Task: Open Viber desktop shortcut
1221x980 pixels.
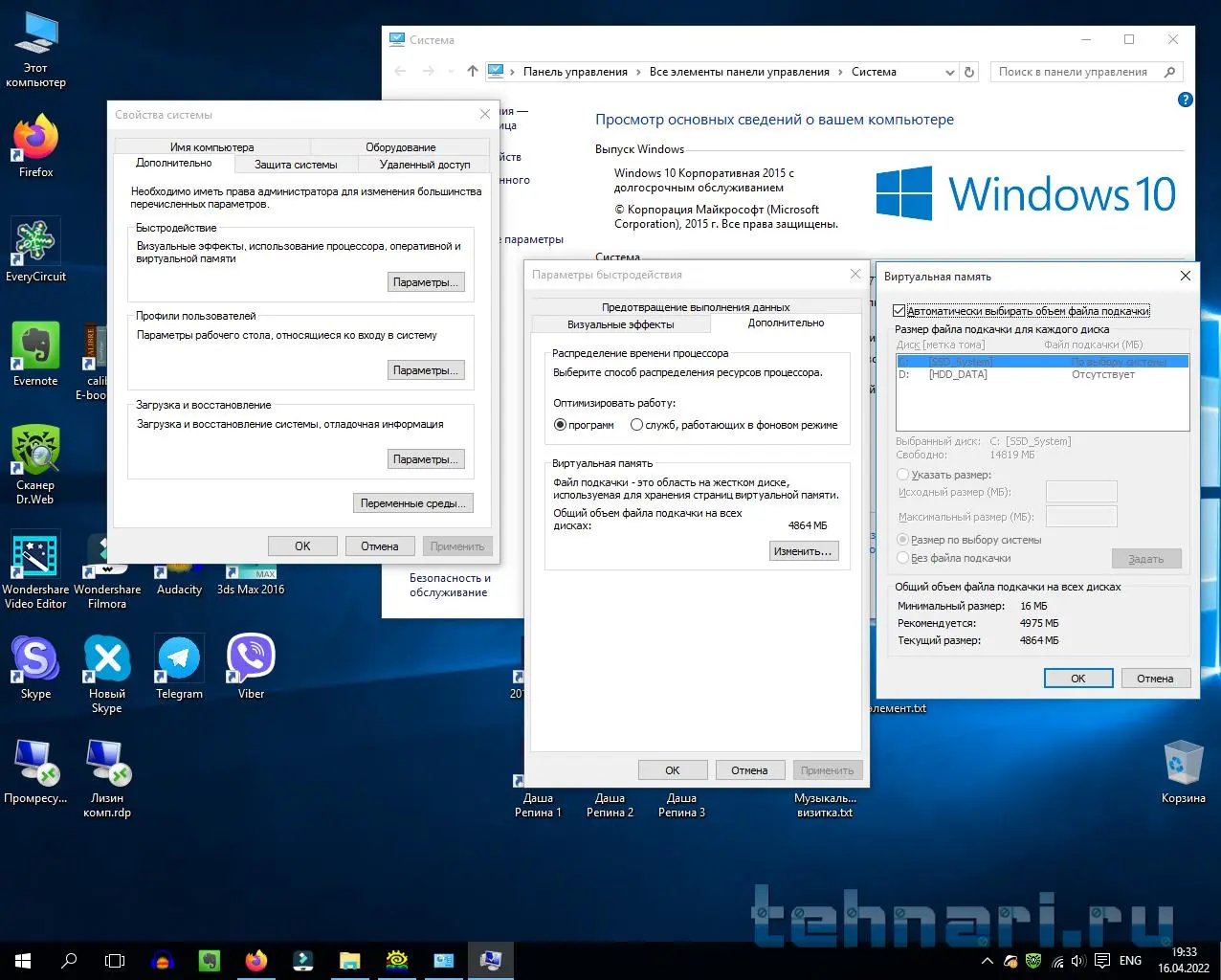Action: coord(251,660)
